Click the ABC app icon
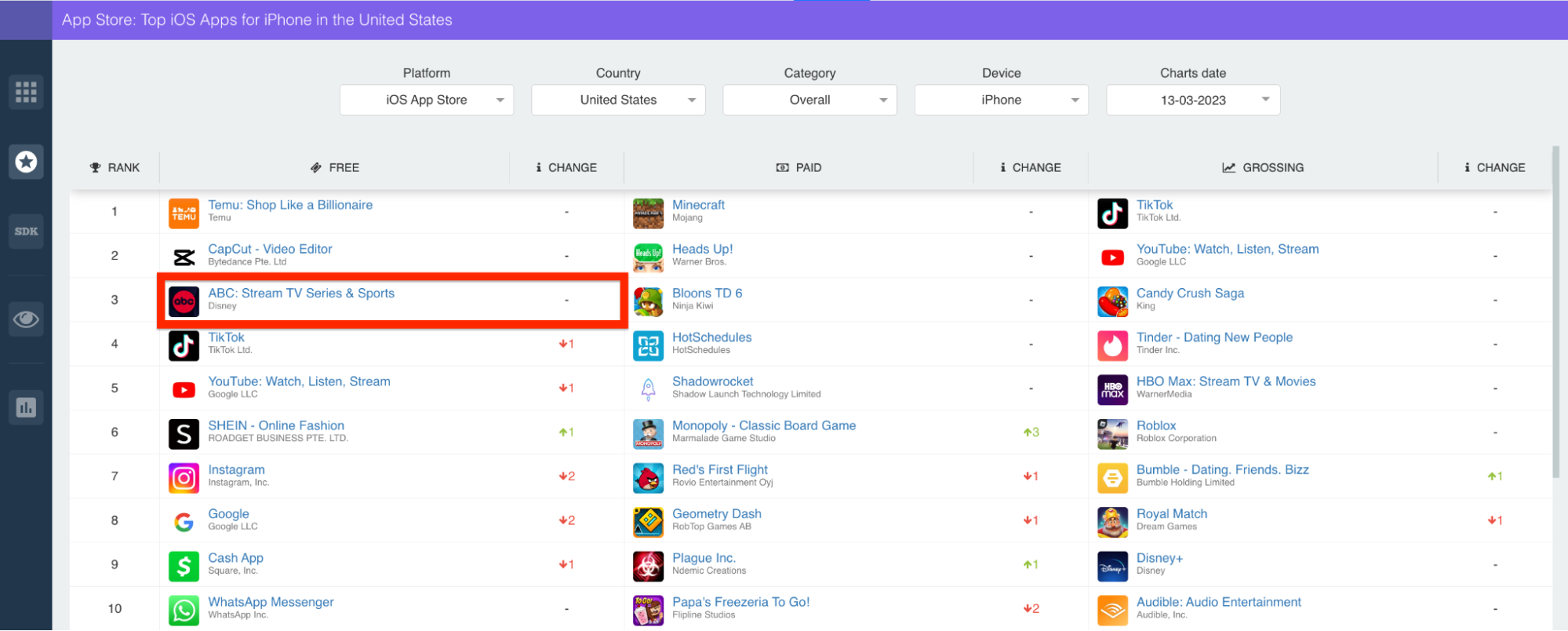1568x631 pixels. [x=184, y=301]
